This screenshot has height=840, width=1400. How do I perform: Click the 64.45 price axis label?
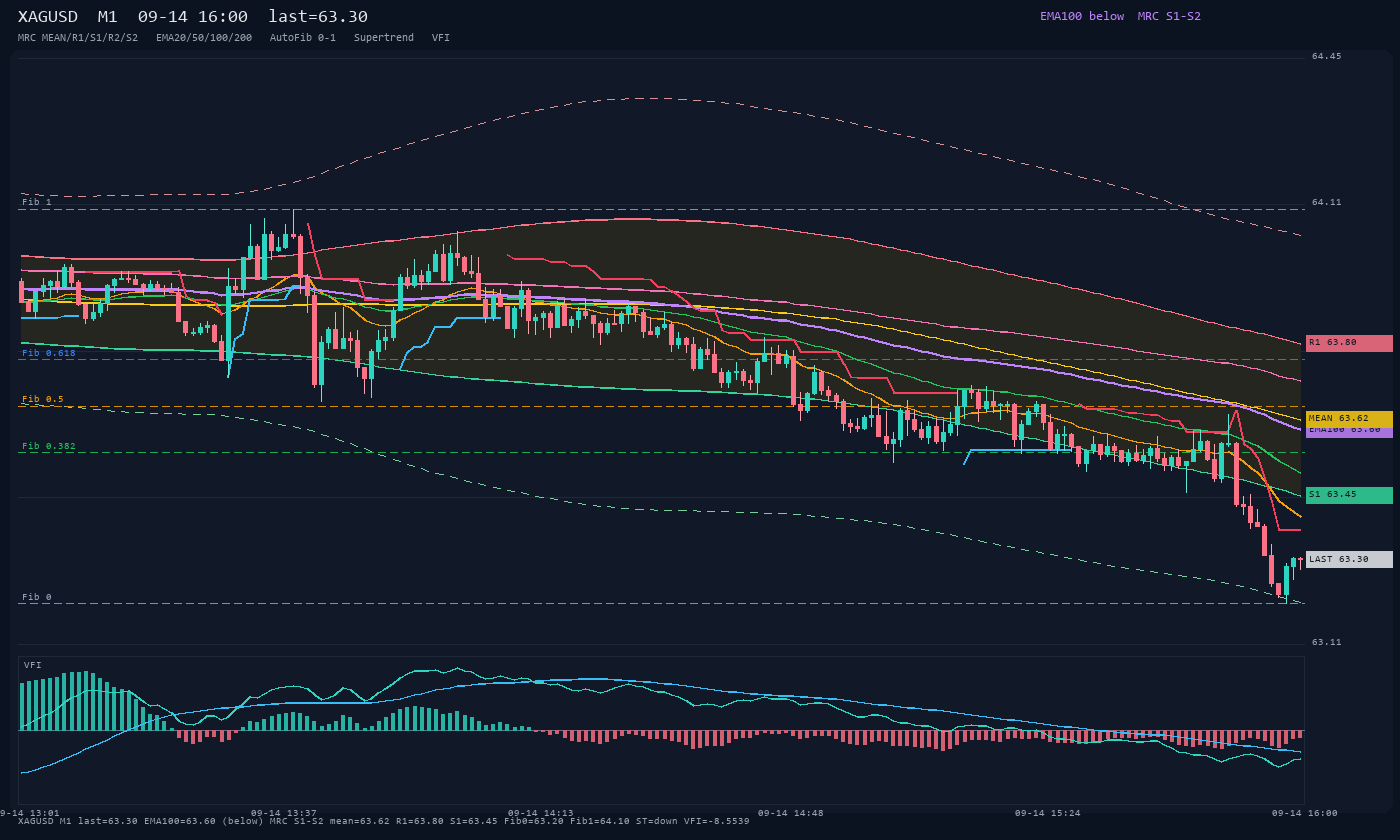tap(1327, 57)
